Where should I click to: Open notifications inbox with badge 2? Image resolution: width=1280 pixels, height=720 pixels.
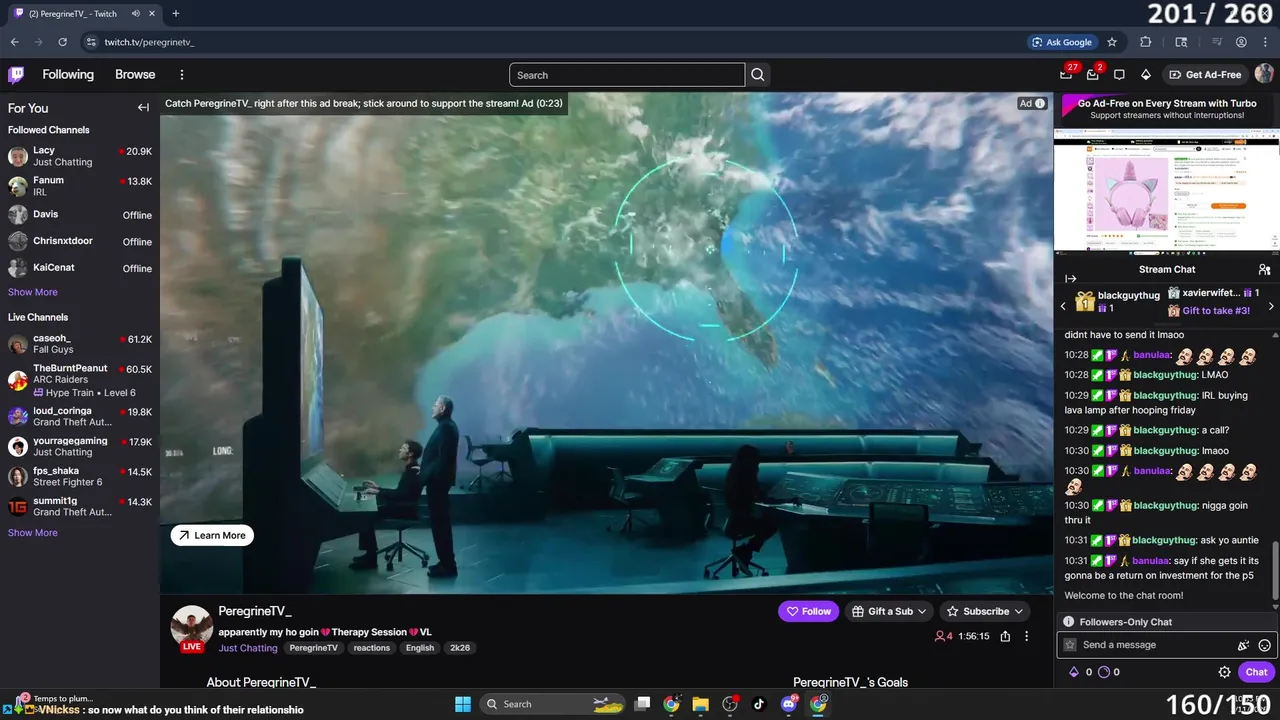[x=1093, y=74]
